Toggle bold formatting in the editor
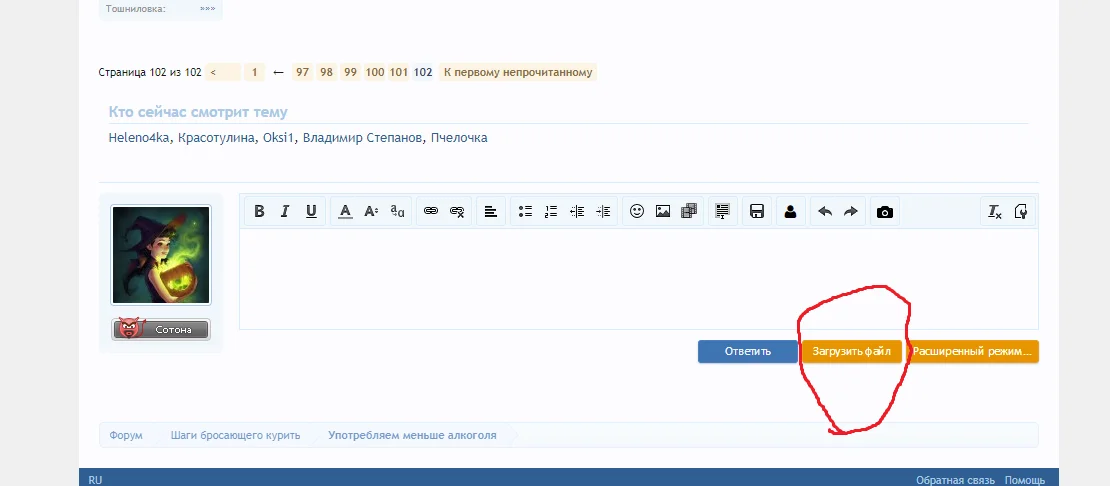Screen dimensions: 1110x486 pos(259,212)
